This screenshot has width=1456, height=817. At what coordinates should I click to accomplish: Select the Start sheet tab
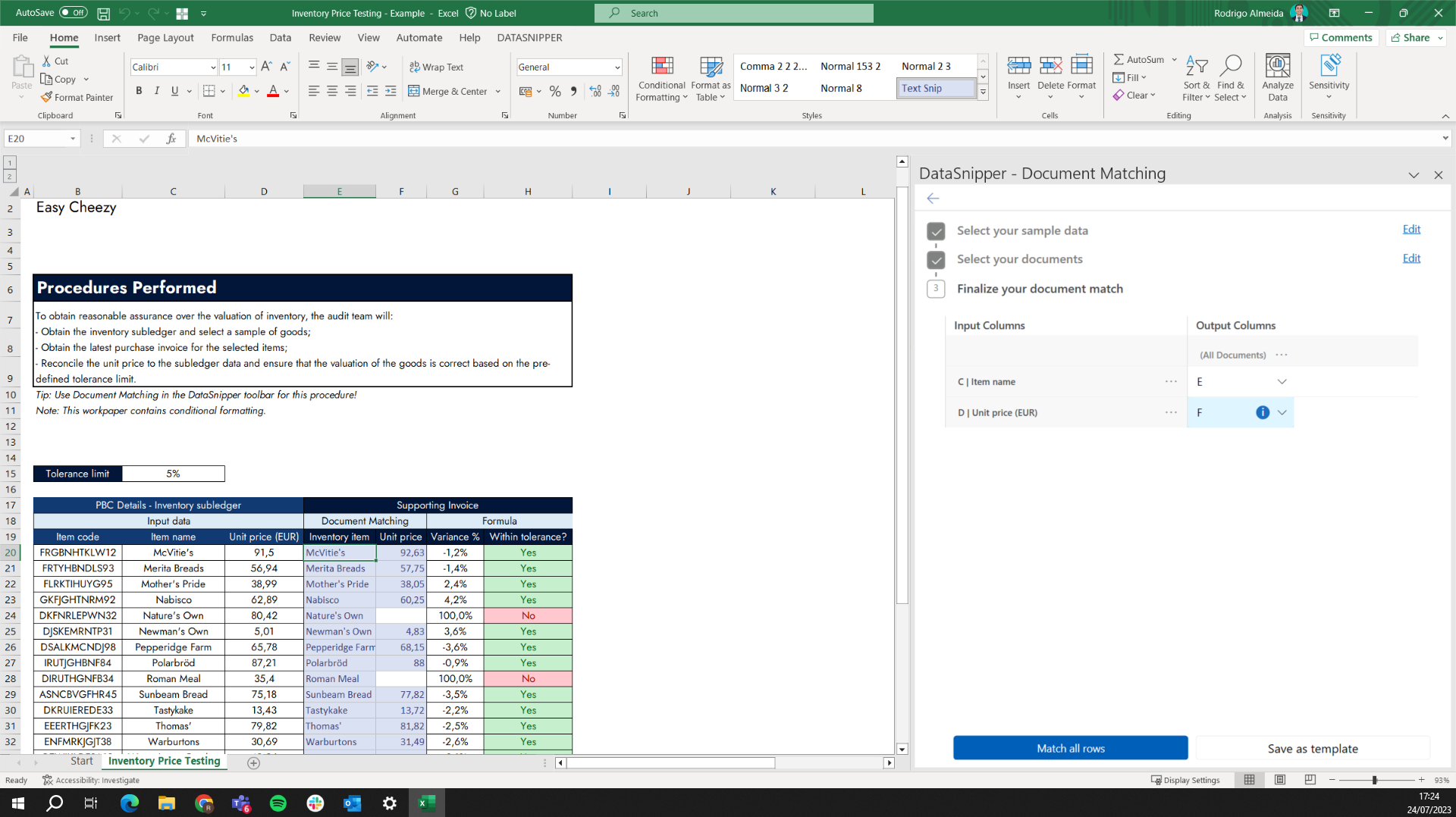click(81, 761)
